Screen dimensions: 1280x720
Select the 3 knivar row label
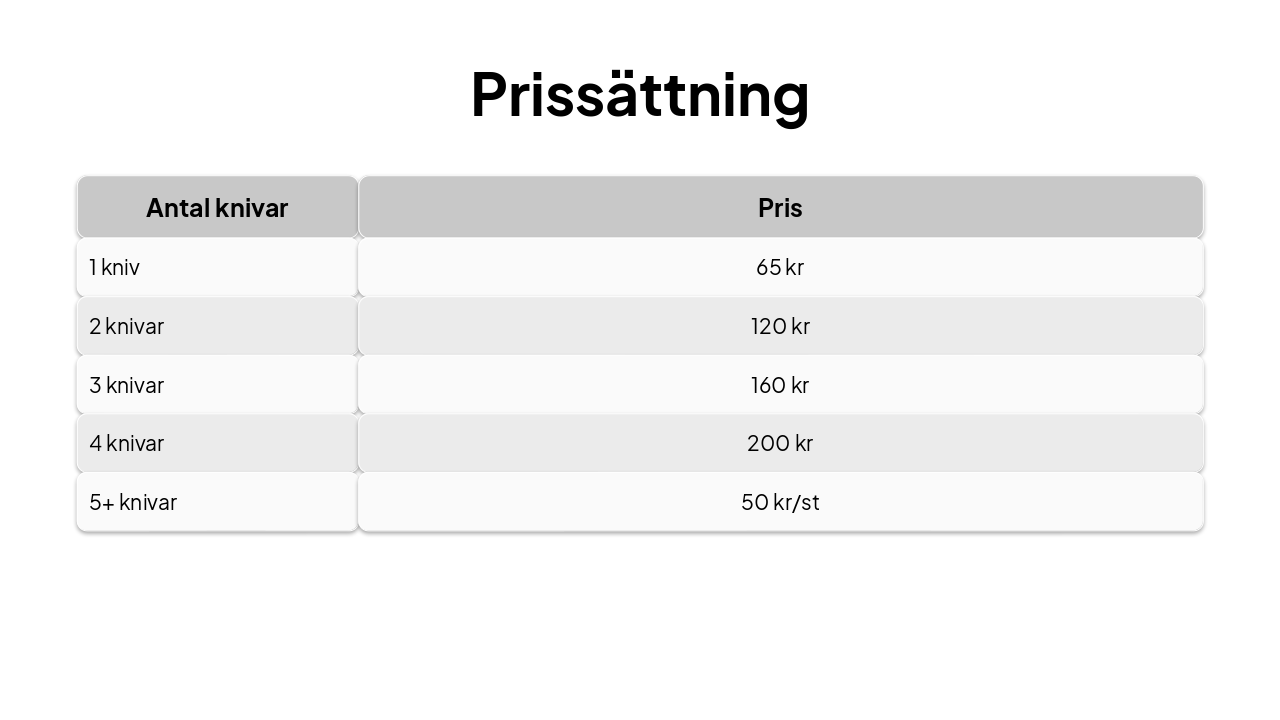click(x=126, y=385)
